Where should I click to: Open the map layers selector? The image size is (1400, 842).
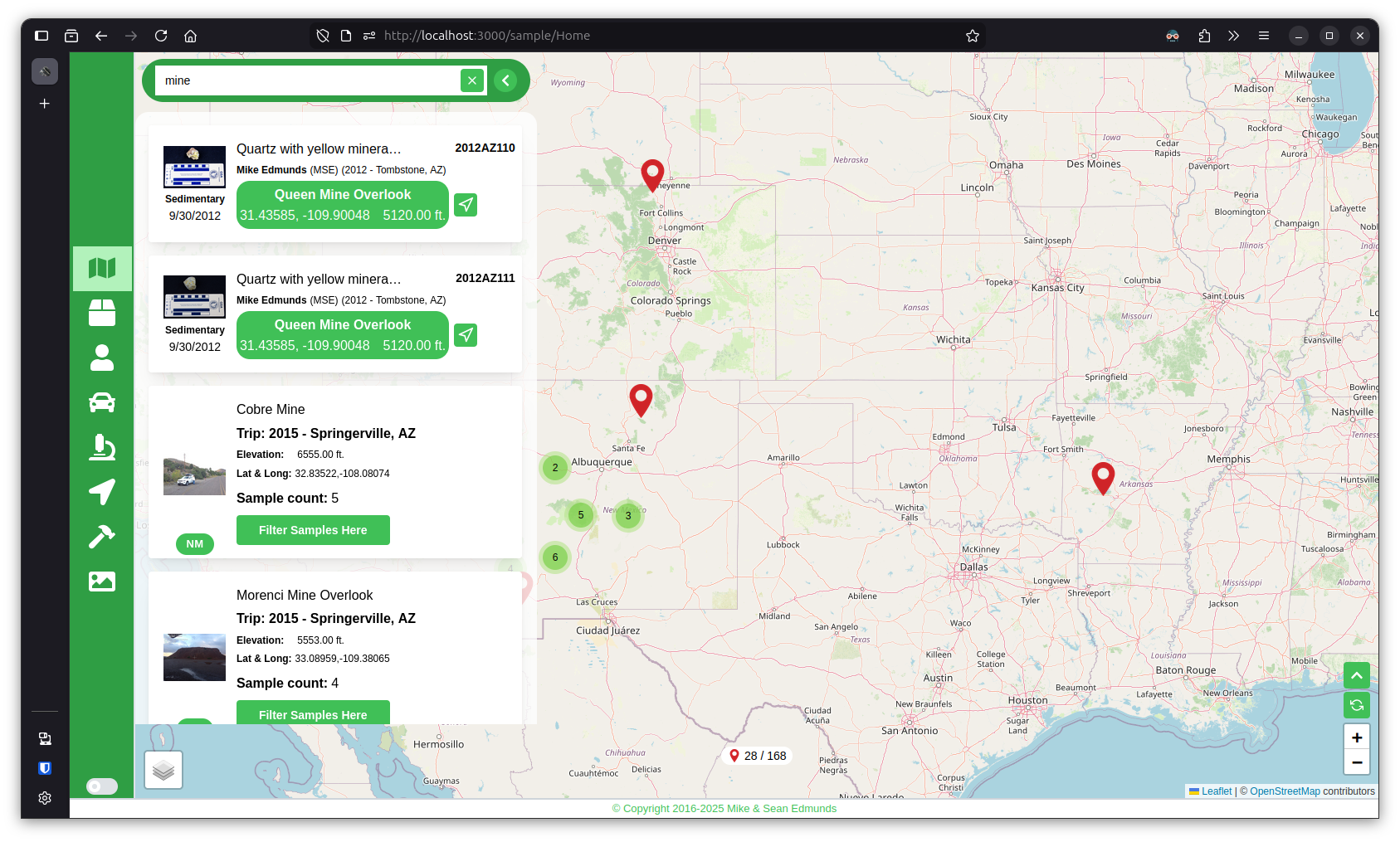pos(163,770)
